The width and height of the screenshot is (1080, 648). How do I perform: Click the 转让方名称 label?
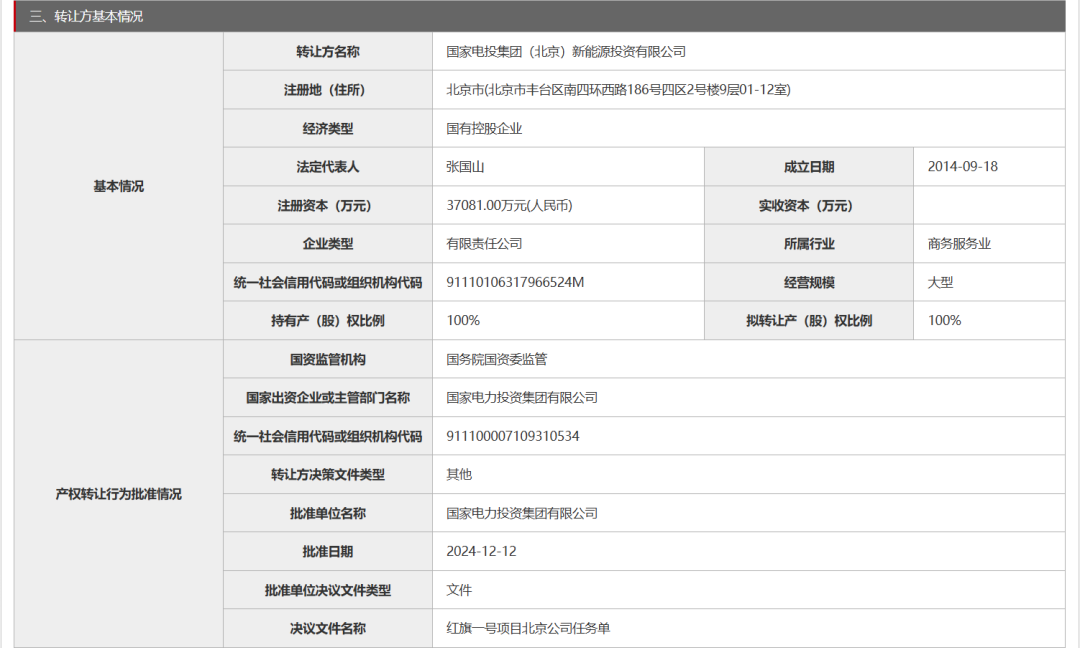[x=328, y=52]
